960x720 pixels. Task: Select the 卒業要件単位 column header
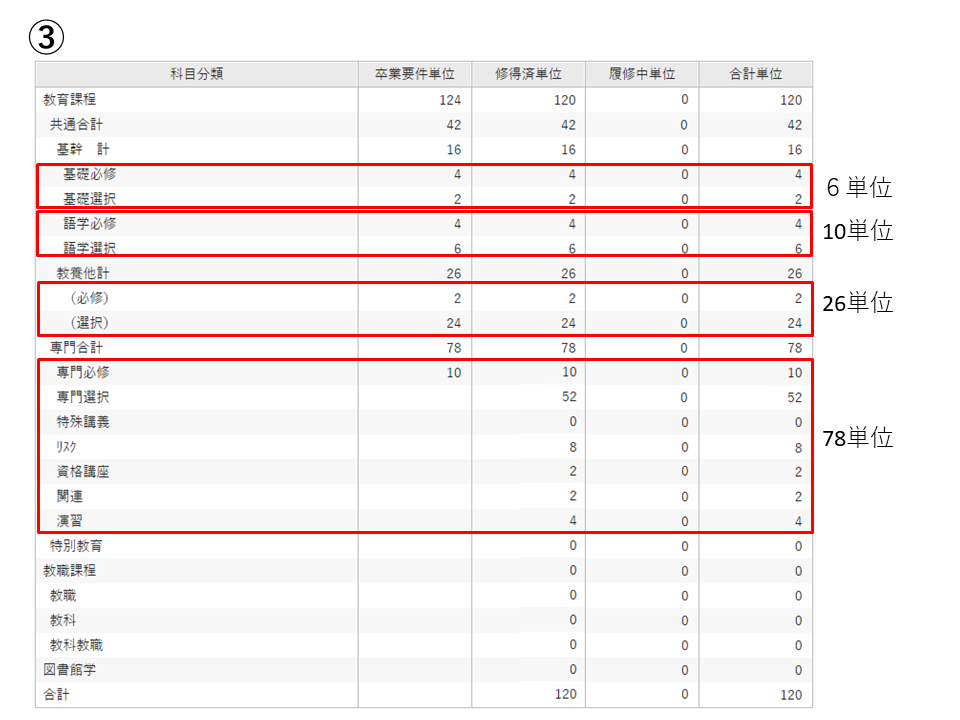tap(414, 74)
